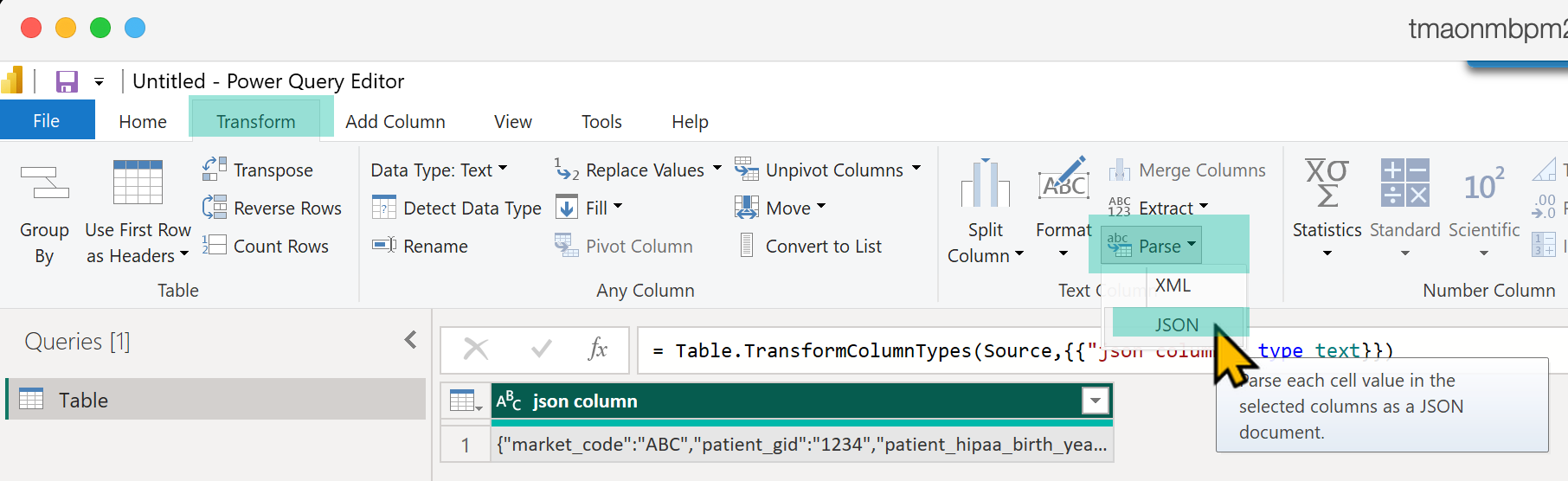Click Reverse Rows
This screenshot has width=1568, height=481.
coord(272,208)
